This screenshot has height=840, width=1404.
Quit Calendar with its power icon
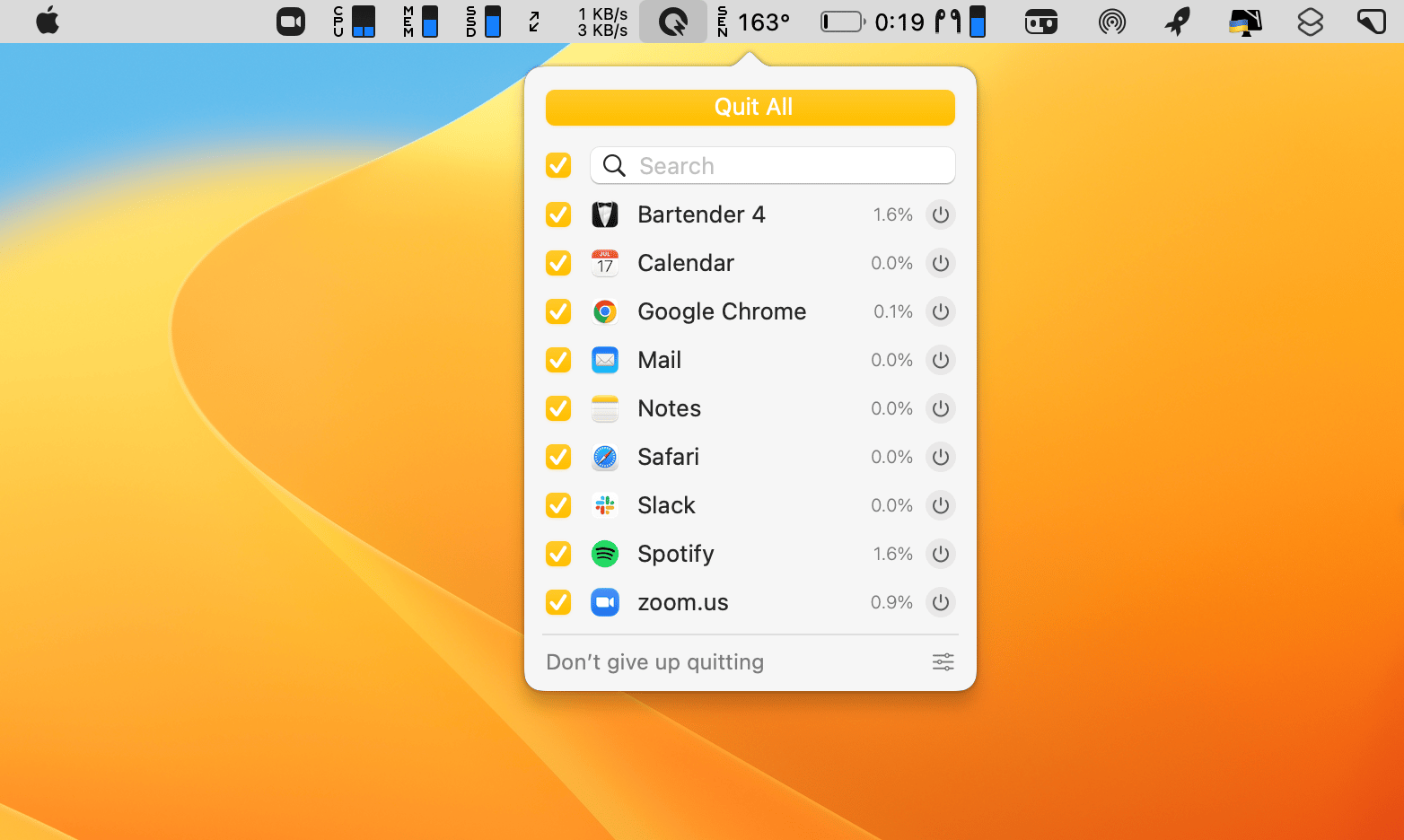pyautogui.click(x=940, y=263)
